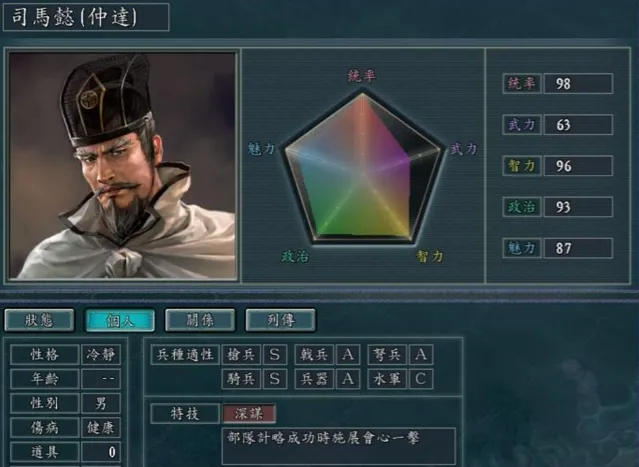Click the 武力 stat label box

click(522, 125)
